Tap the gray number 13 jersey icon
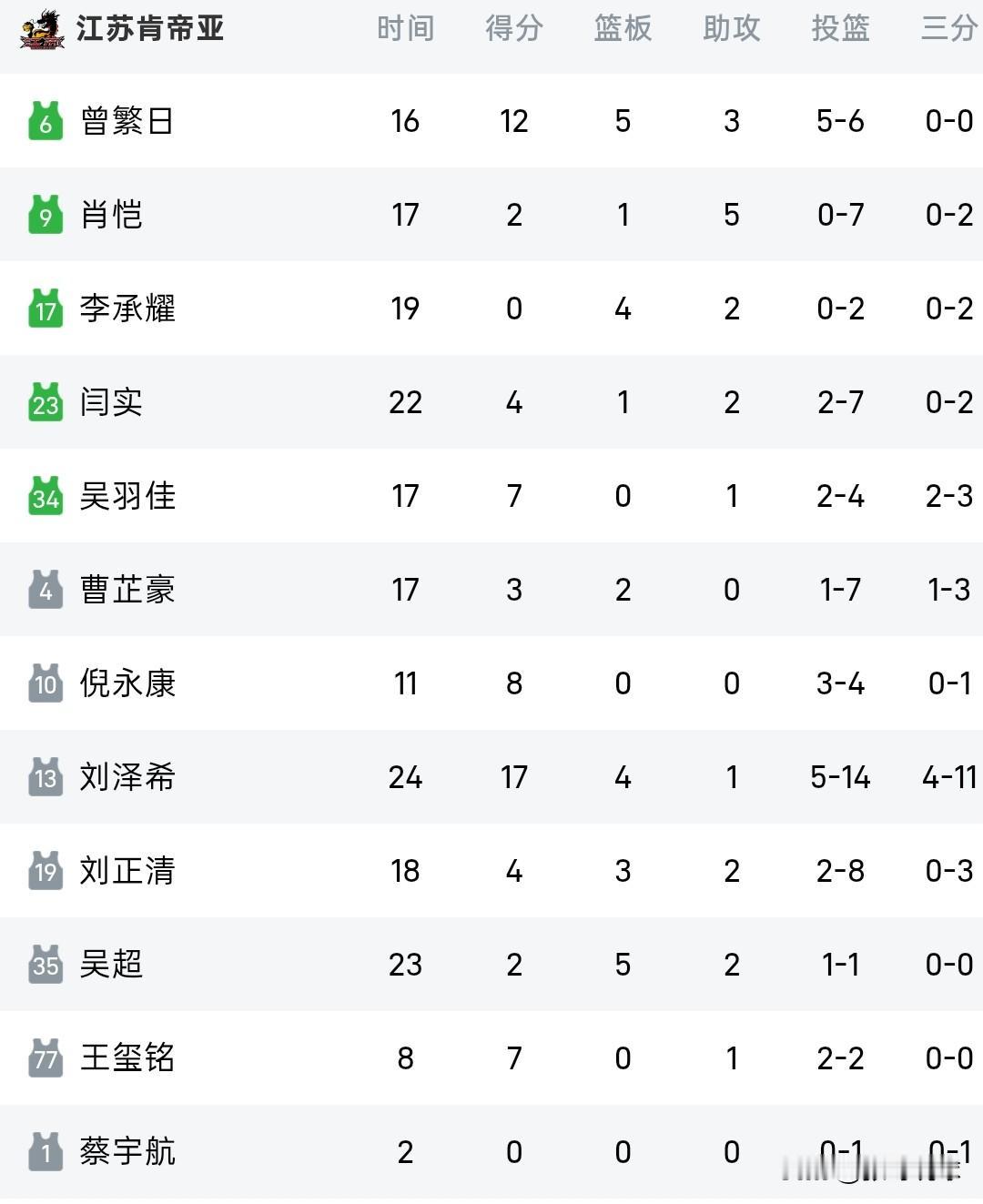The width and height of the screenshot is (983, 1204). pos(46,777)
